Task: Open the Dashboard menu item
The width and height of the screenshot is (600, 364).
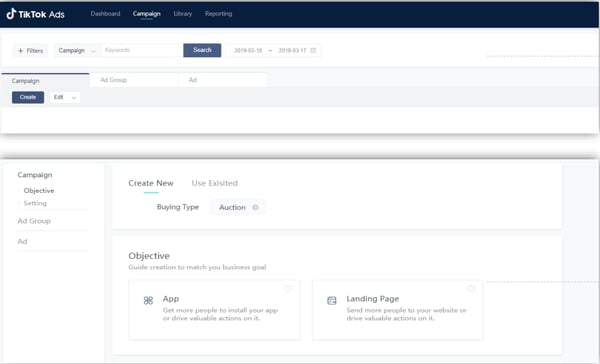Action: 105,14
